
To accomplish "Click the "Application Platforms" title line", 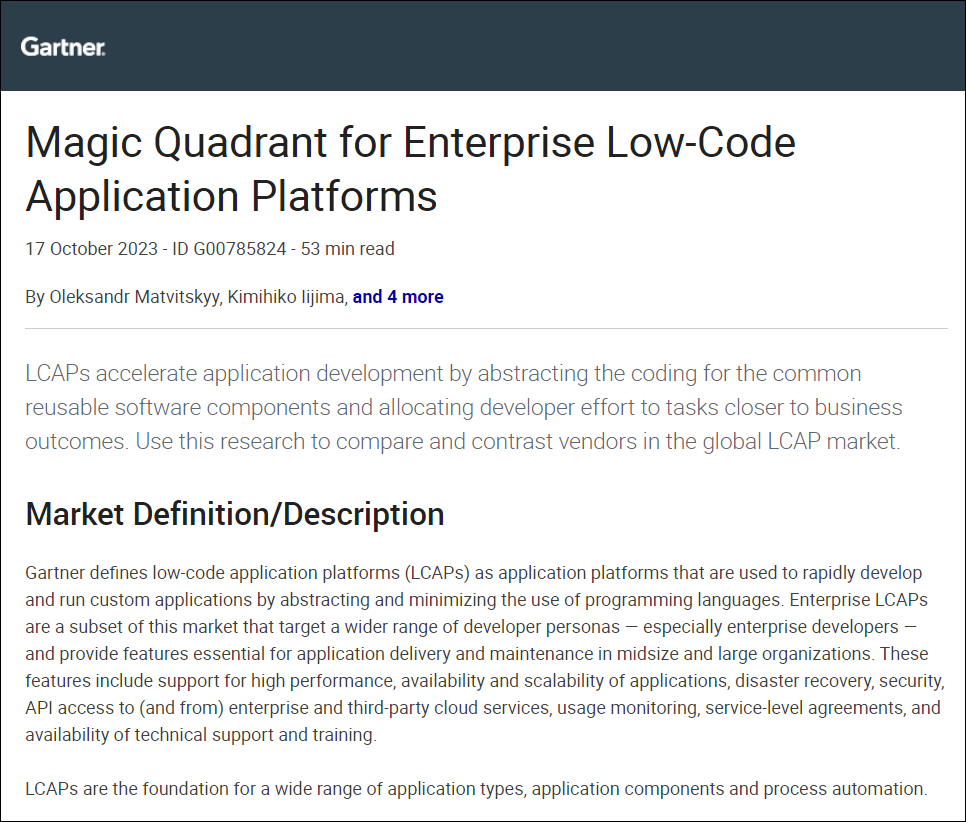I will (x=232, y=197).
